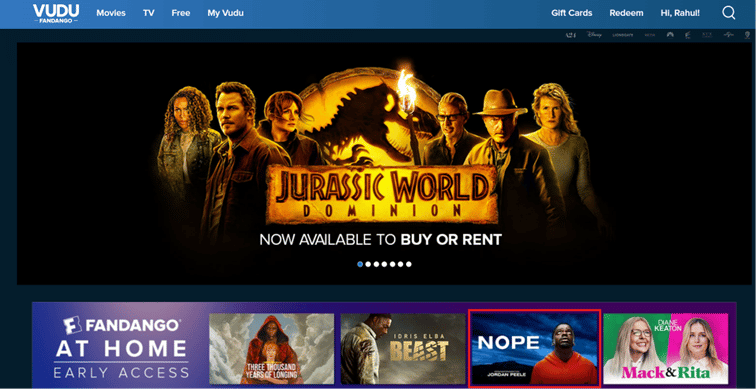Go to the Free section

click(x=181, y=13)
